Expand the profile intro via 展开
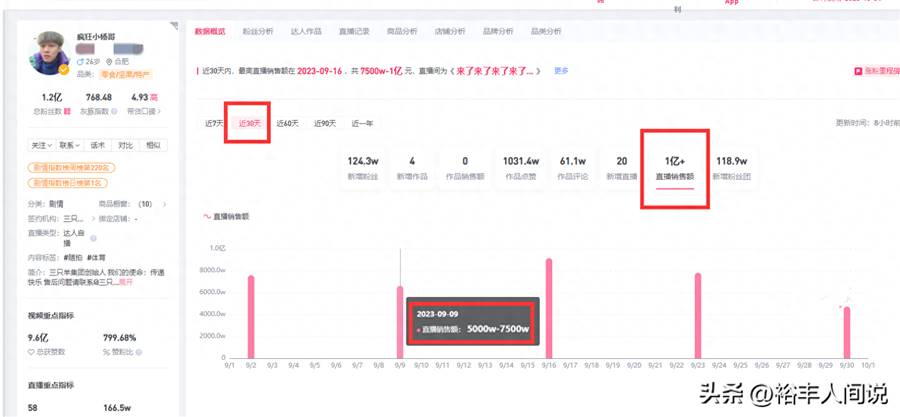Viewport: 900px width, 417px height. [126, 282]
